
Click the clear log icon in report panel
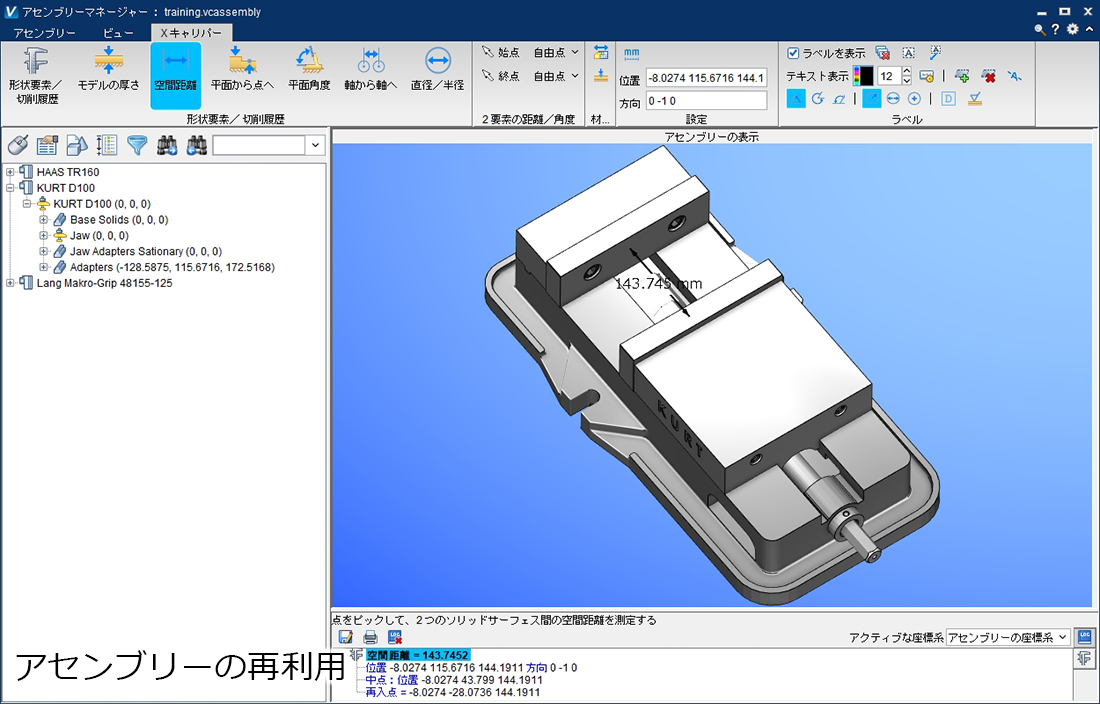395,637
